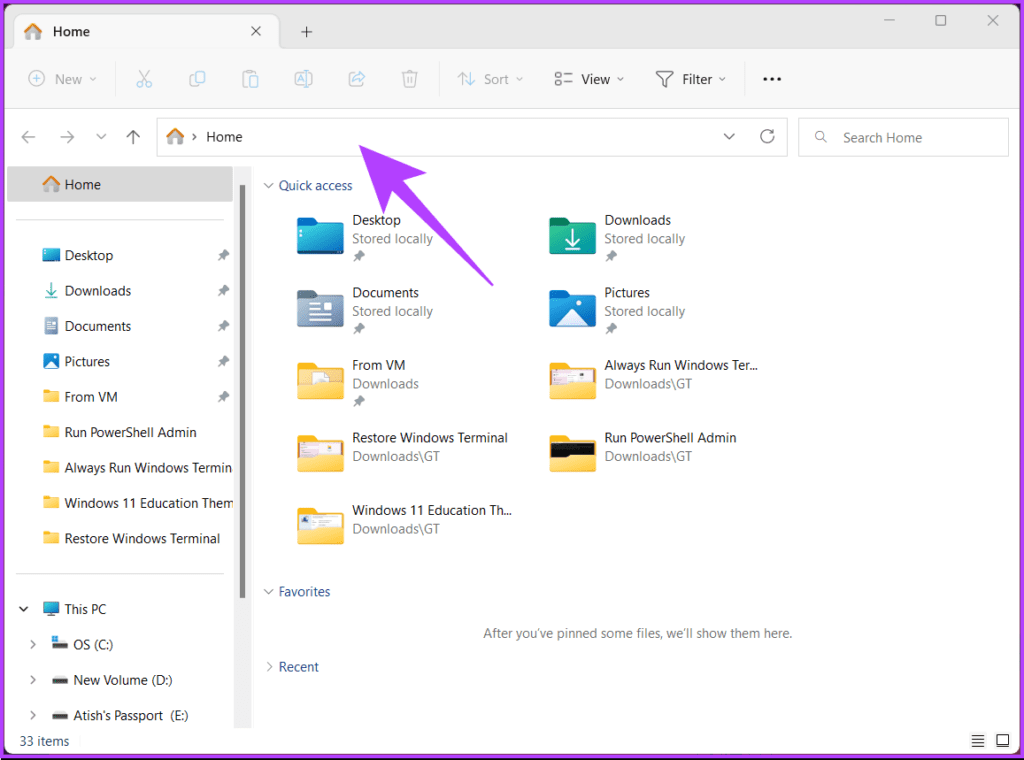Screen dimensions: 1024x760
Task: Switch to large thumbnails view in status bar
Action: [1002, 740]
